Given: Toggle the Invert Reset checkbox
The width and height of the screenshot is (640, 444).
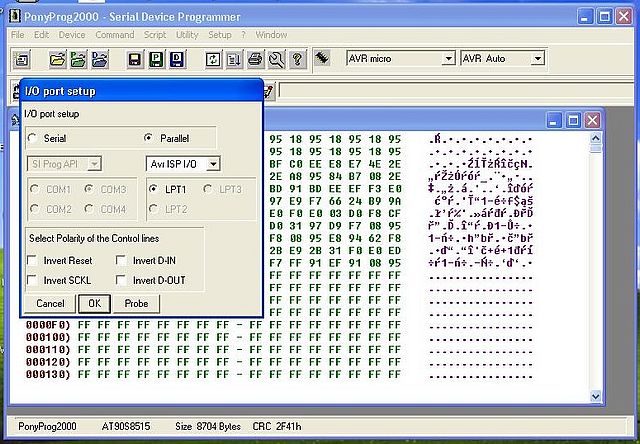Looking at the screenshot, I should pyautogui.click(x=32, y=260).
